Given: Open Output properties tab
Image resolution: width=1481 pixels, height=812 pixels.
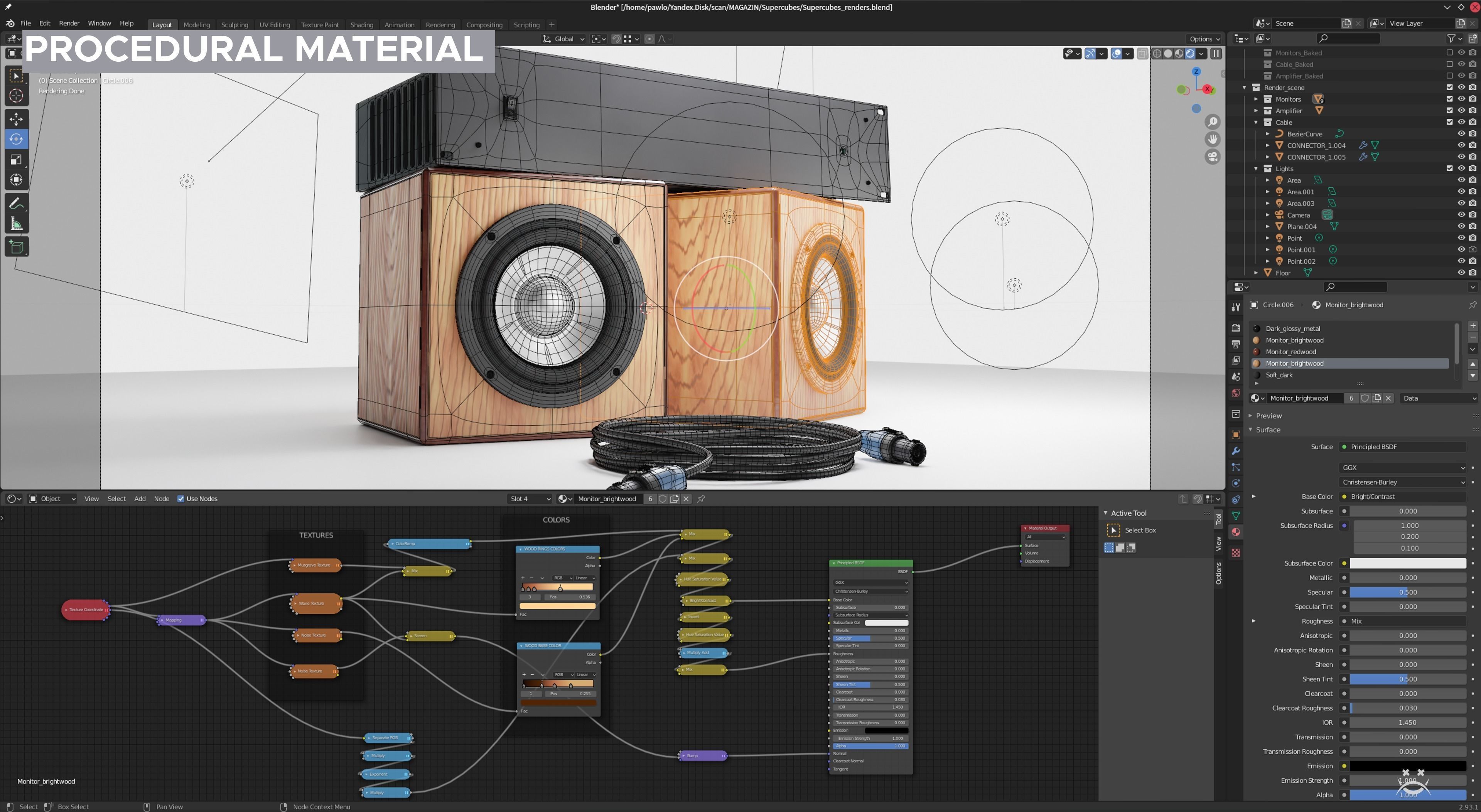Looking at the screenshot, I should [1235, 344].
